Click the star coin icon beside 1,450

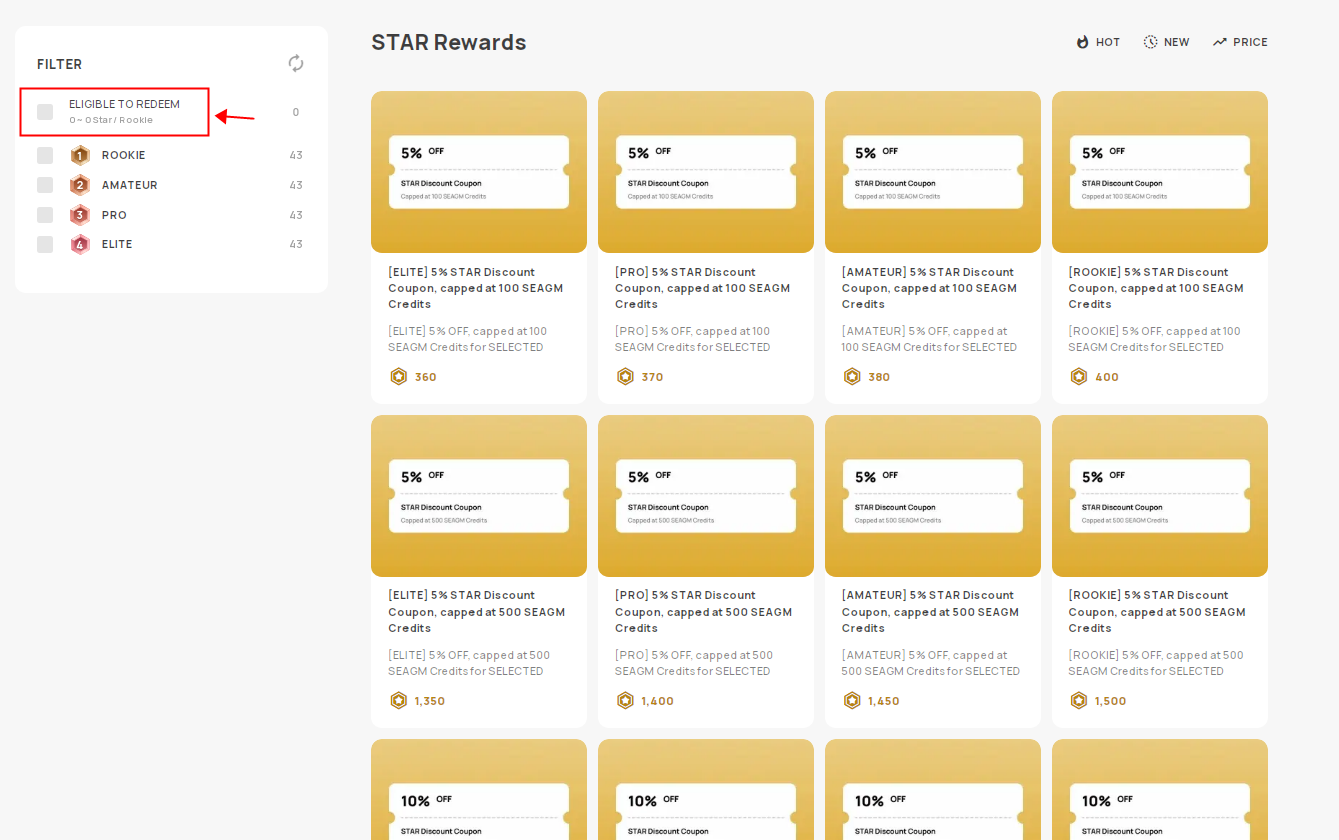(852, 700)
